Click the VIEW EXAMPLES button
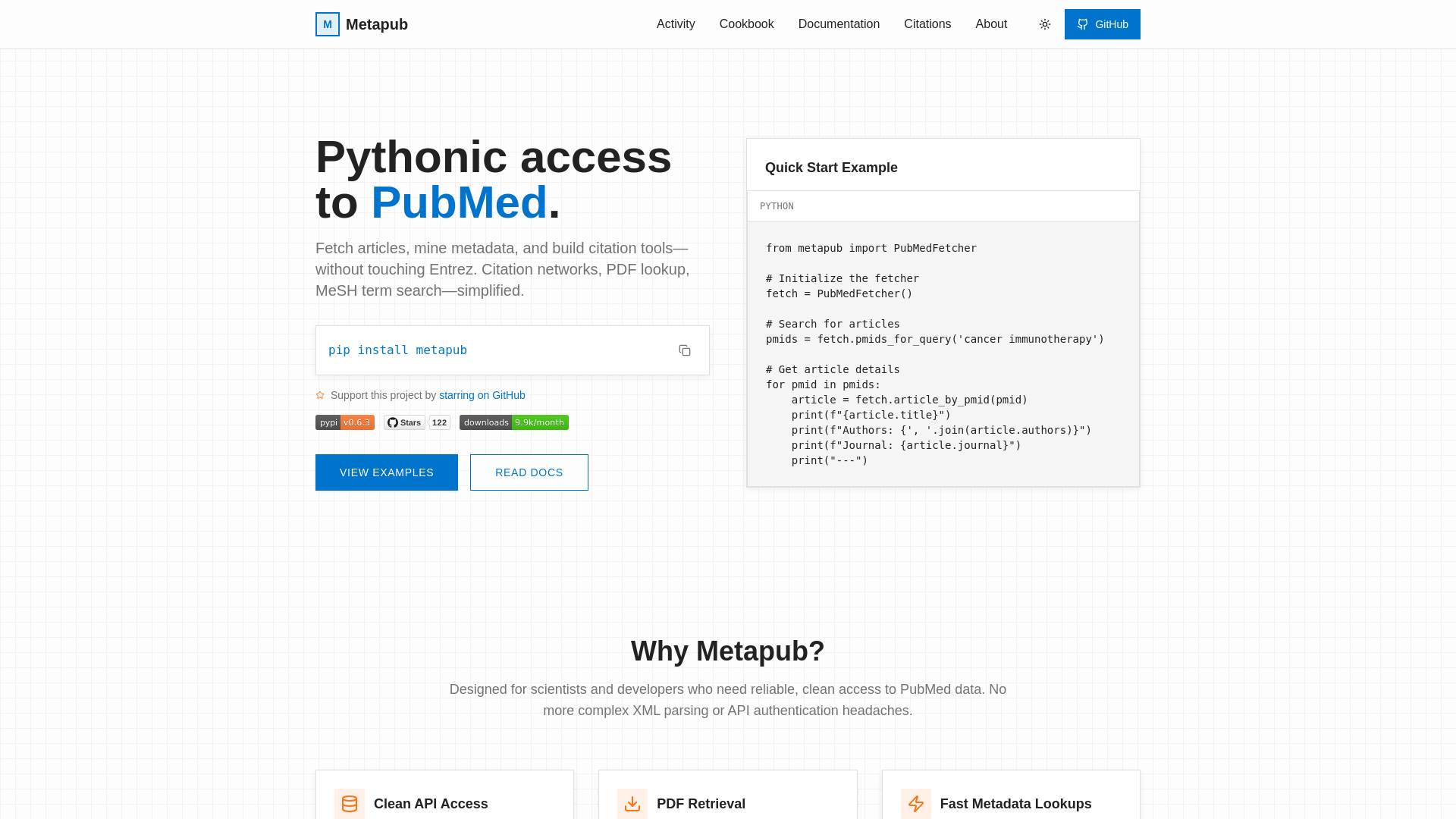 pyautogui.click(x=387, y=472)
